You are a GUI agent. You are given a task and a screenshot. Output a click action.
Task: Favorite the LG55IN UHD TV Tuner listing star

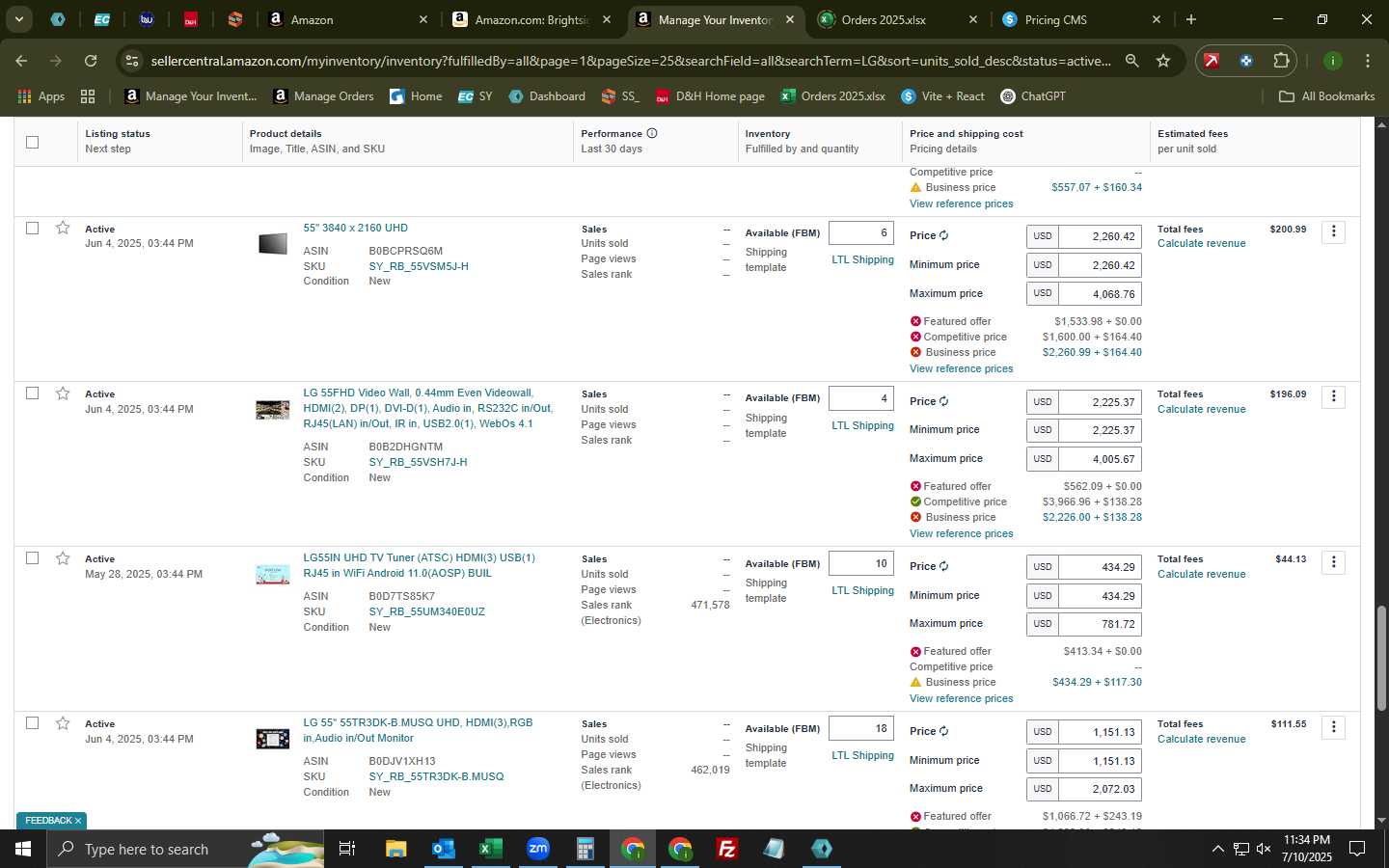point(63,558)
